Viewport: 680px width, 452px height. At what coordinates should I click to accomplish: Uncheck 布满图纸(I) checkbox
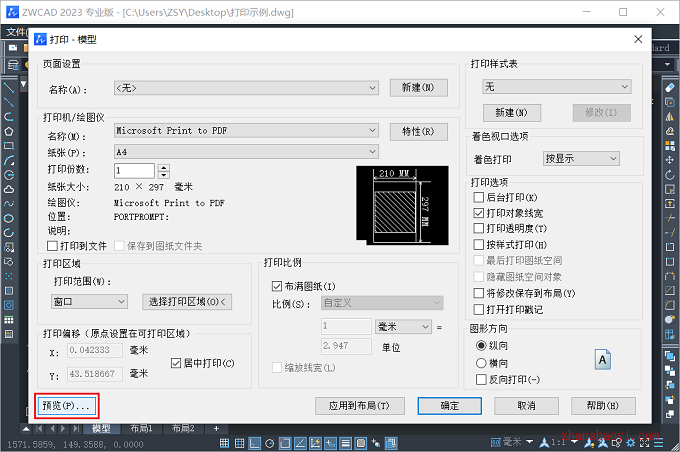[277, 286]
